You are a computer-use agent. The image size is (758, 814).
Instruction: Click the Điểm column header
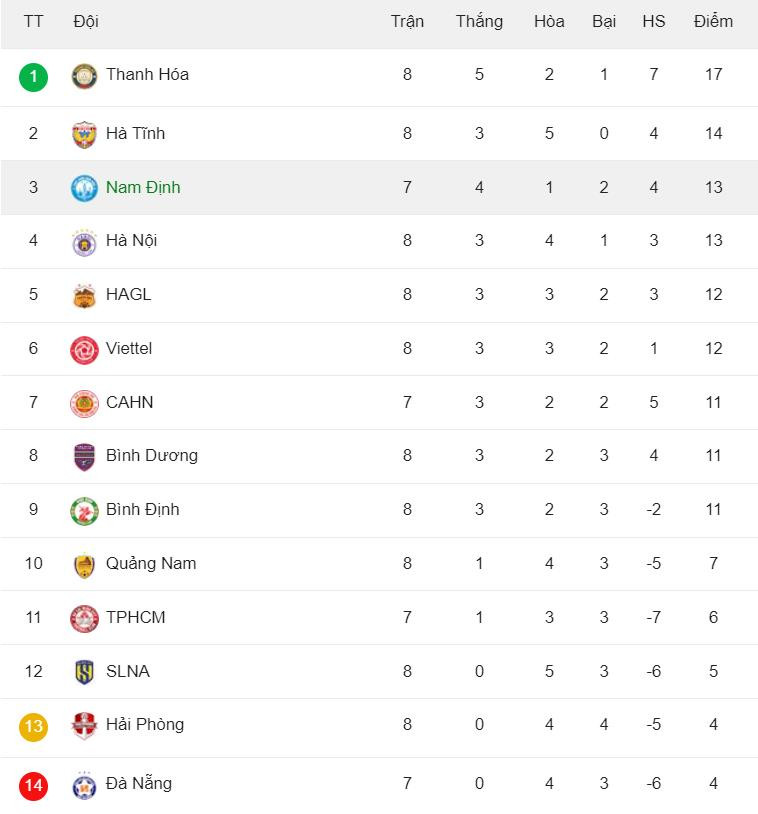click(x=713, y=21)
